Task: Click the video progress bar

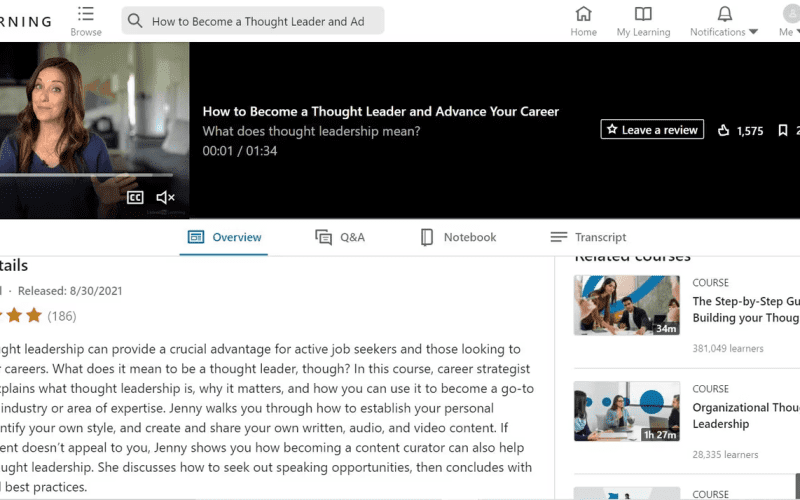Action: [86, 175]
